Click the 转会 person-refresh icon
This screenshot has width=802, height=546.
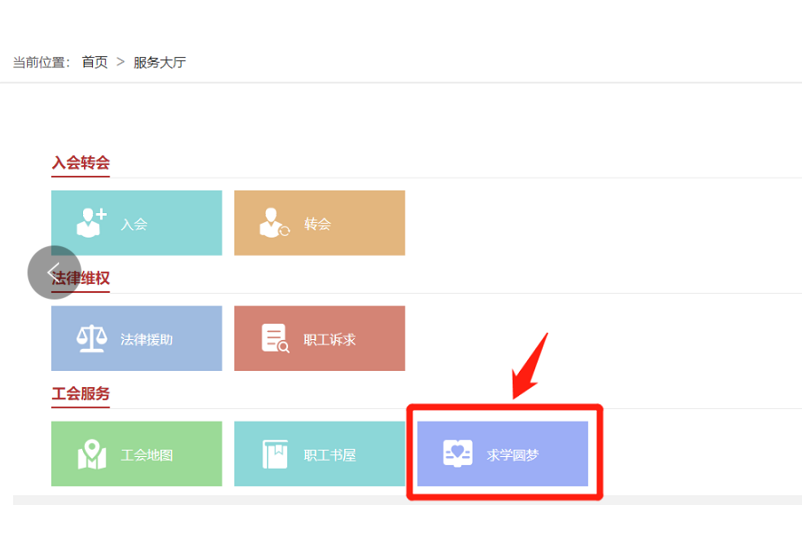275,223
